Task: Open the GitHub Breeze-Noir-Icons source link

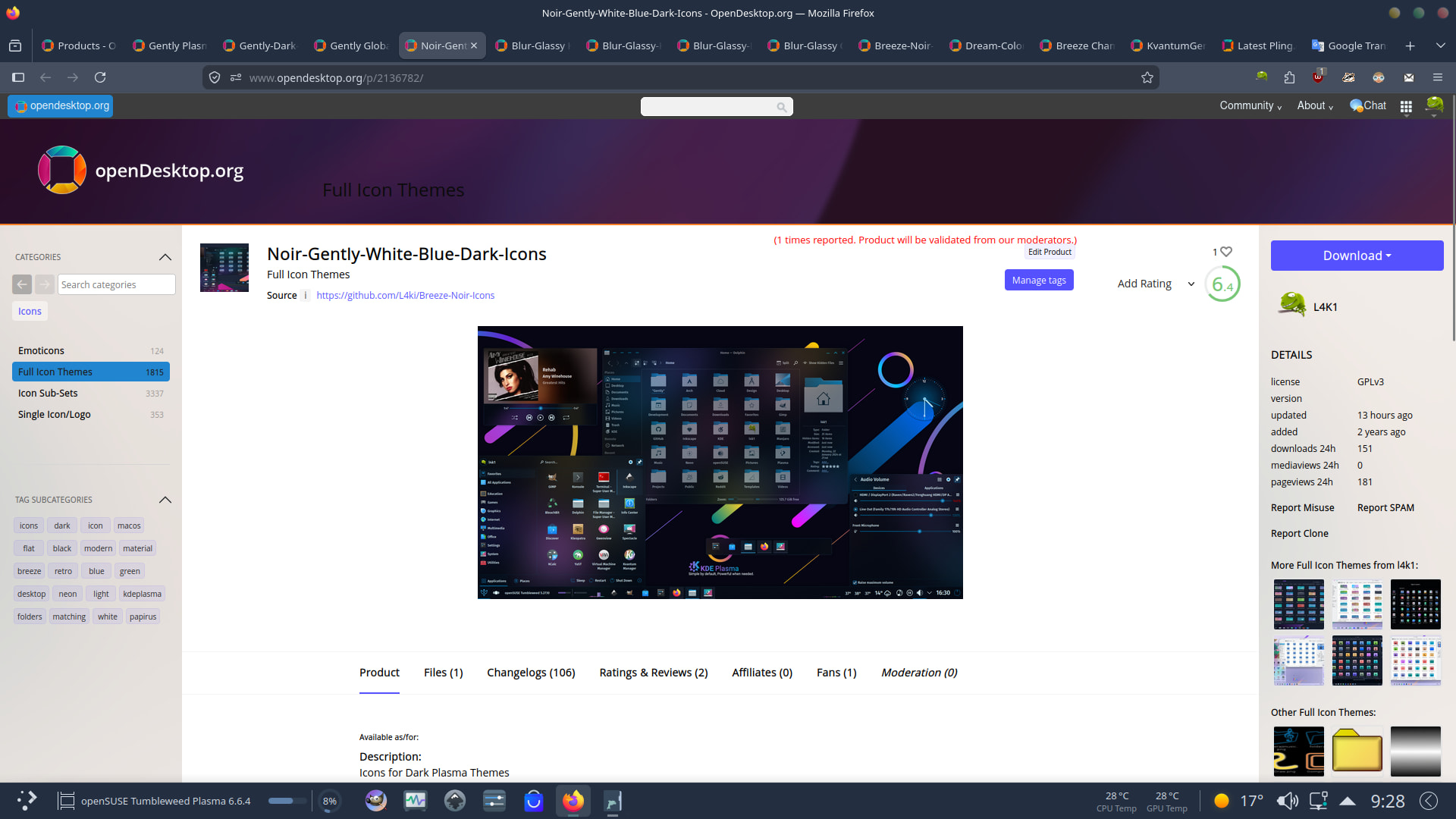Action: pyautogui.click(x=405, y=296)
